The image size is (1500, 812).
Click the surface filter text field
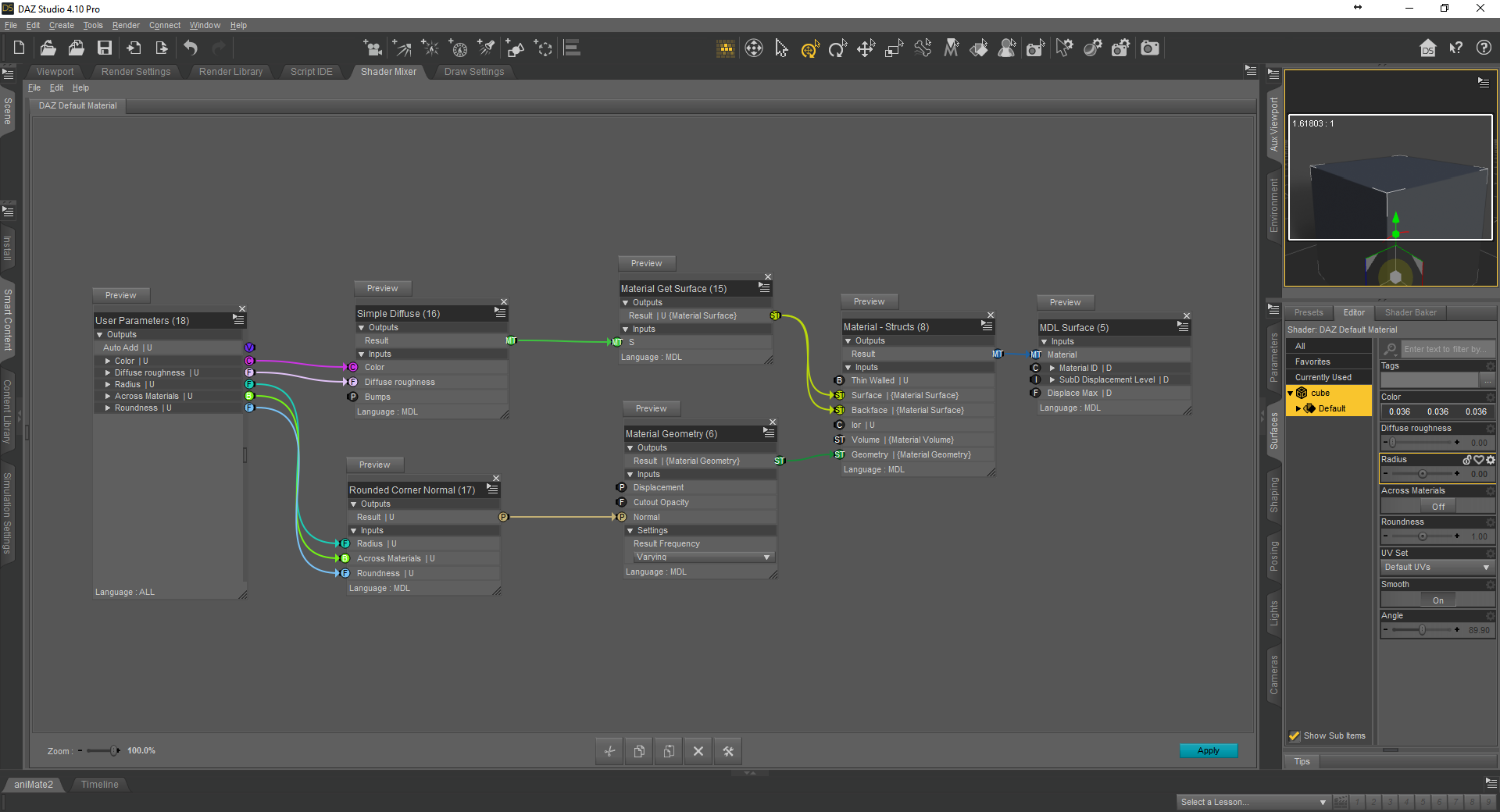(1448, 349)
